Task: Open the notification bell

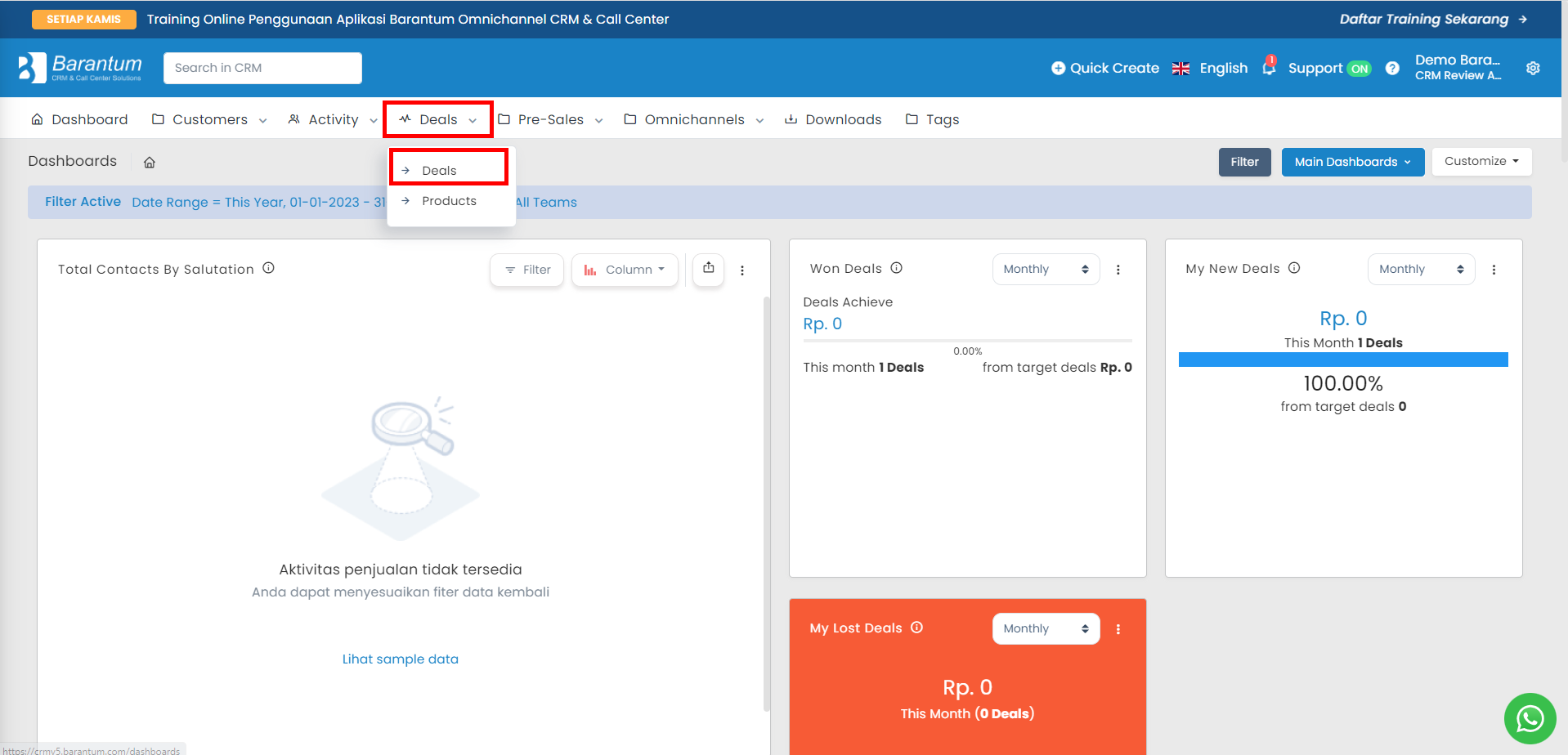Action: pyautogui.click(x=1269, y=67)
